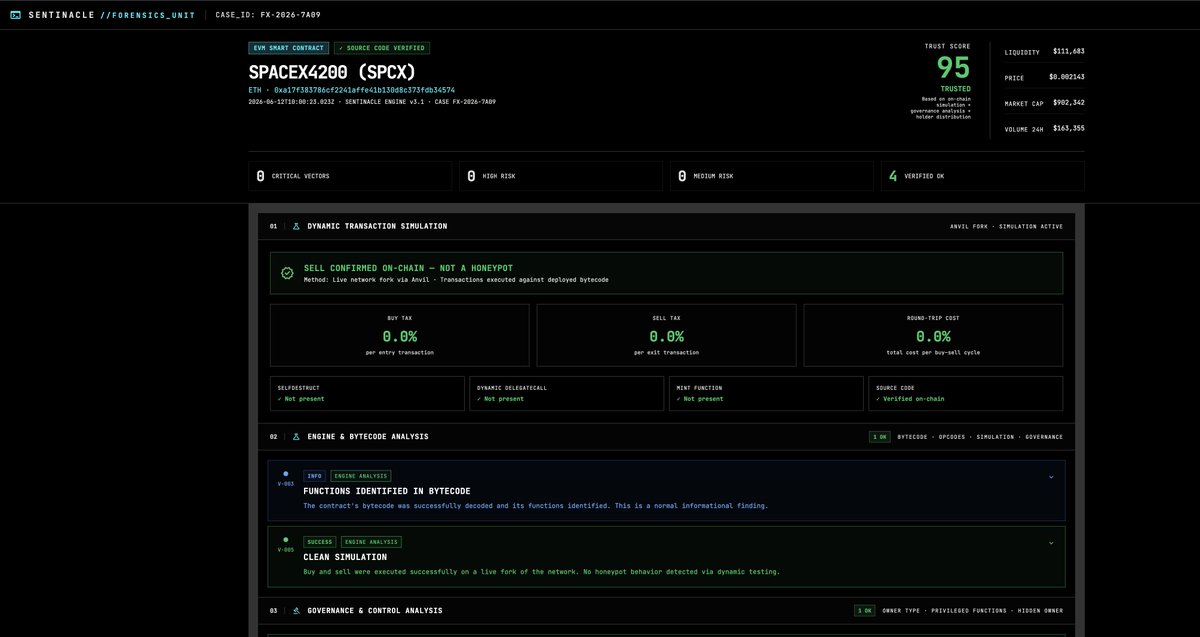Image resolution: width=1200 pixels, height=637 pixels.
Task: Click the flask icon beside Engine & Bytecode Analysis
Action: pyautogui.click(x=296, y=437)
